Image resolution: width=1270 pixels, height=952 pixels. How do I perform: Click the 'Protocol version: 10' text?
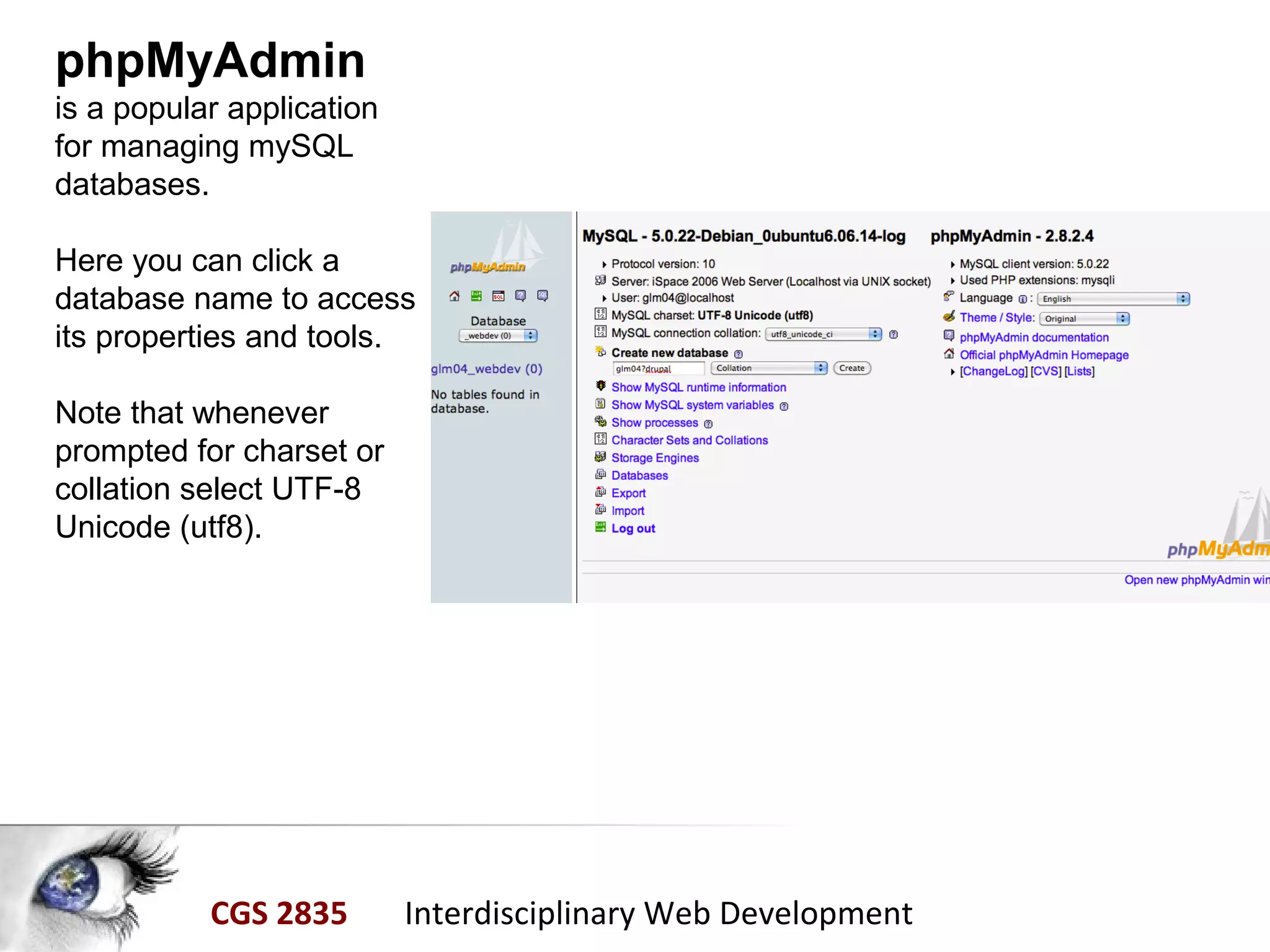coord(663,264)
